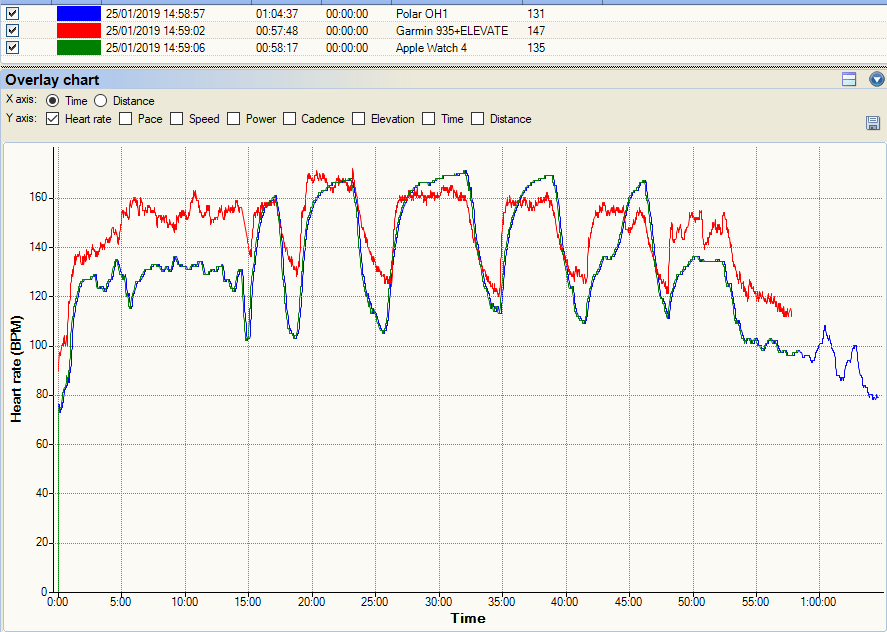Select the Polar OH1 device name

coord(421,14)
